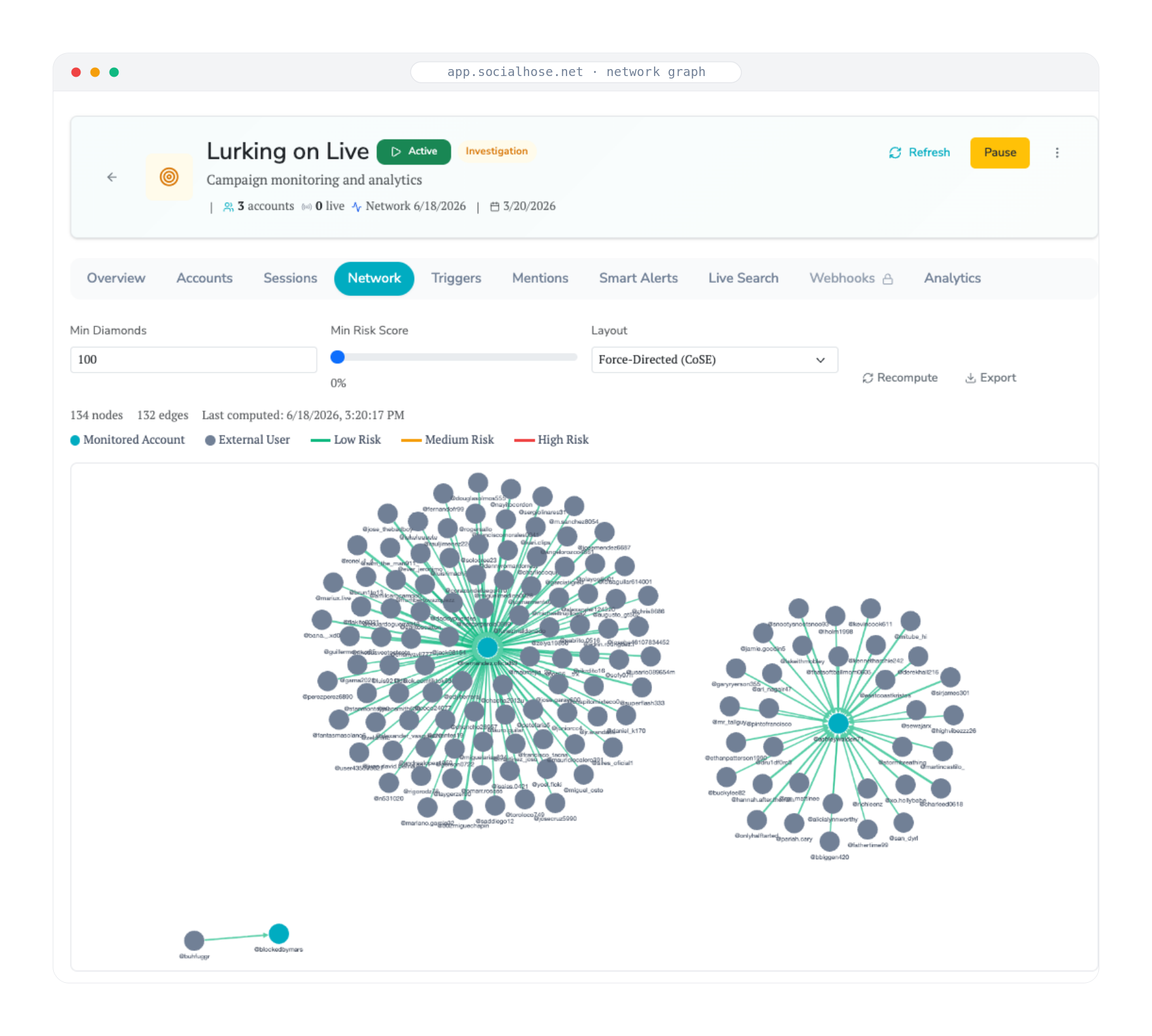This screenshot has width=1152, height=1036.
Task: Select the large cluster's central monitored node
Action: pyautogui.click(x=487, y=648)
